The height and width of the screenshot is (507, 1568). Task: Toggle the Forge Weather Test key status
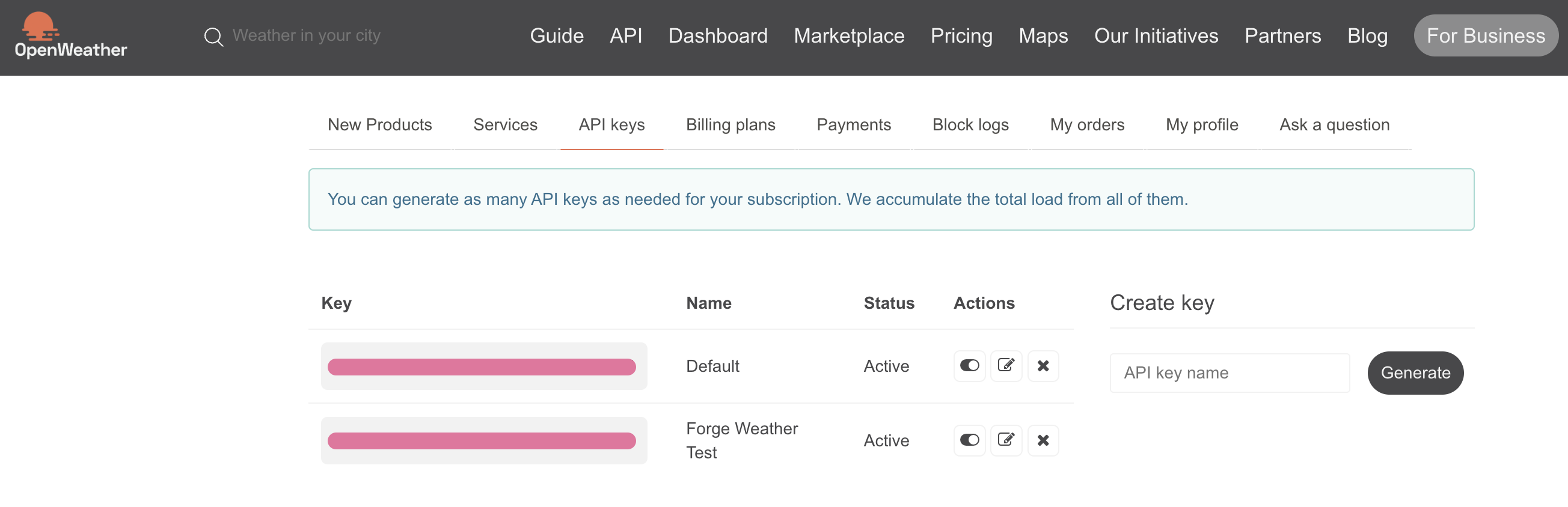point(969,440)
